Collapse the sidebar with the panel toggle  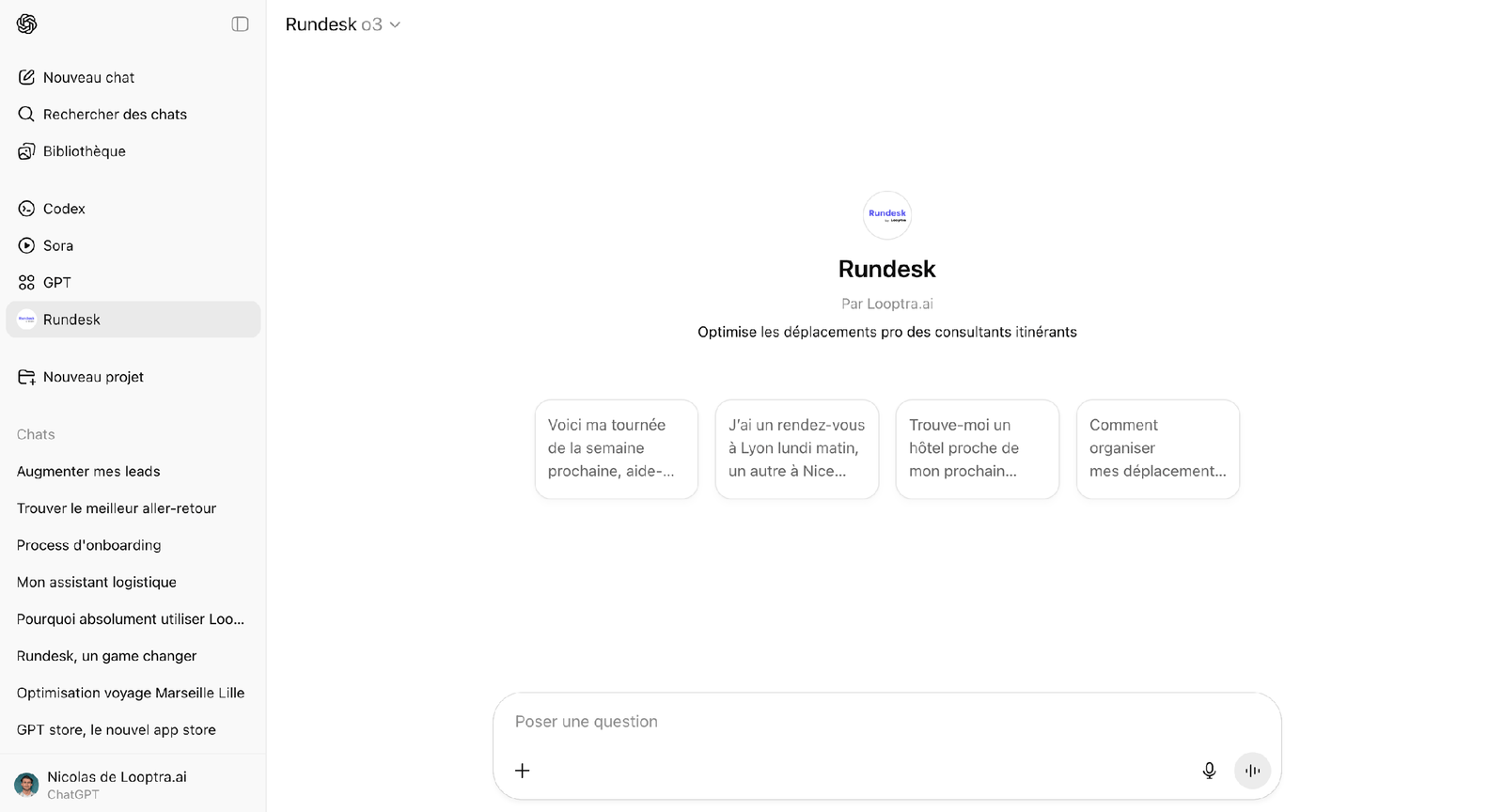click(x=240, y=24)
